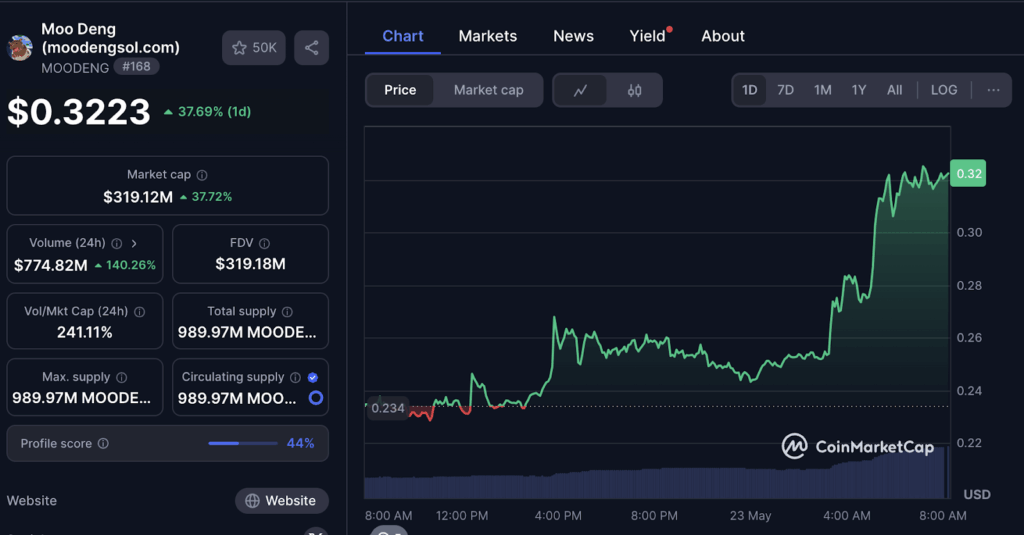
Task: Expand Volume (24h) chevron arrow
Action: pyautogui.click(x=135, y=243)
